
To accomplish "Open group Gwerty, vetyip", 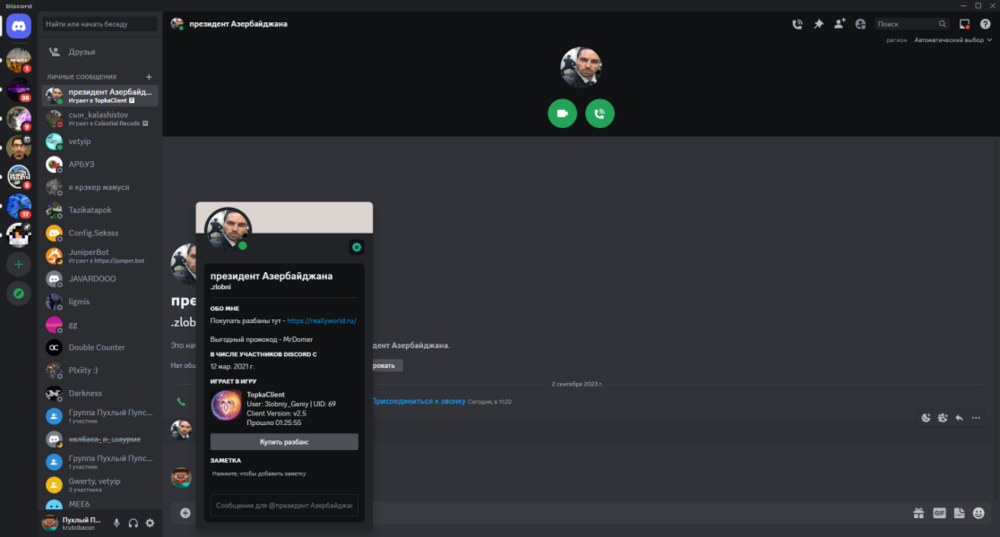I will [99, 485].
